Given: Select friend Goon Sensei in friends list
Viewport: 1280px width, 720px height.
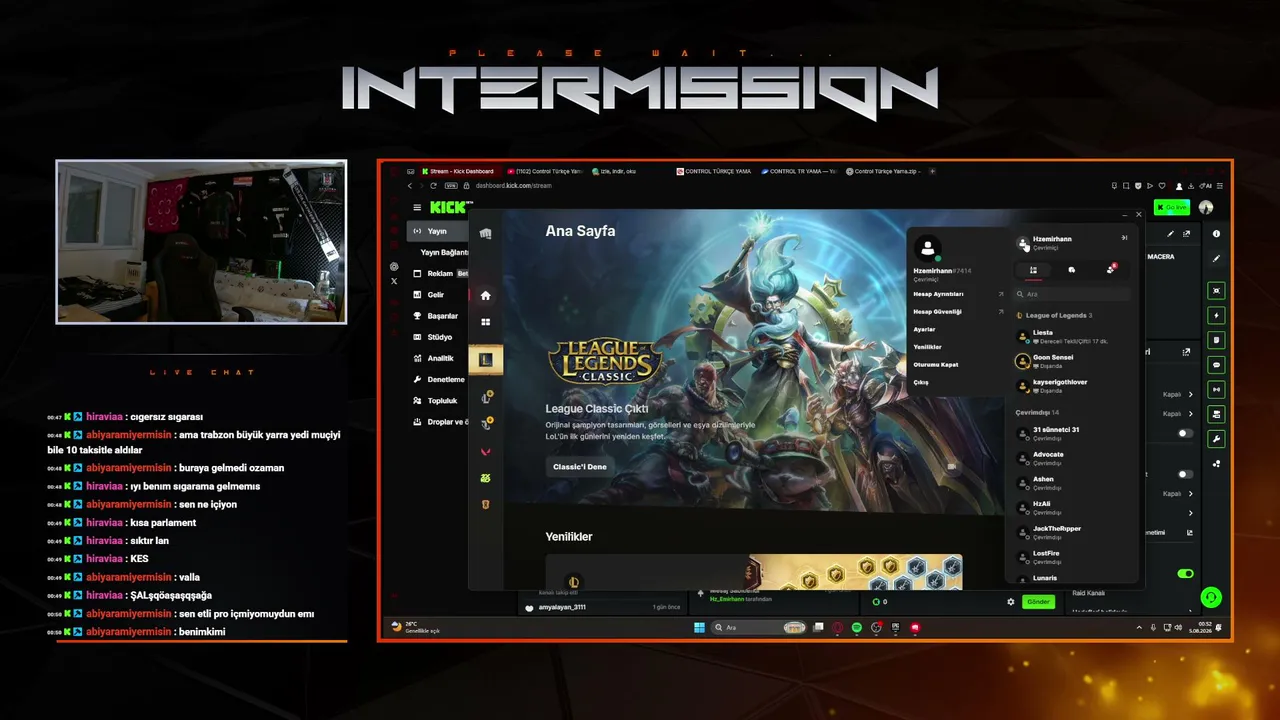Looking at the screenshot, I should 1072,361.
